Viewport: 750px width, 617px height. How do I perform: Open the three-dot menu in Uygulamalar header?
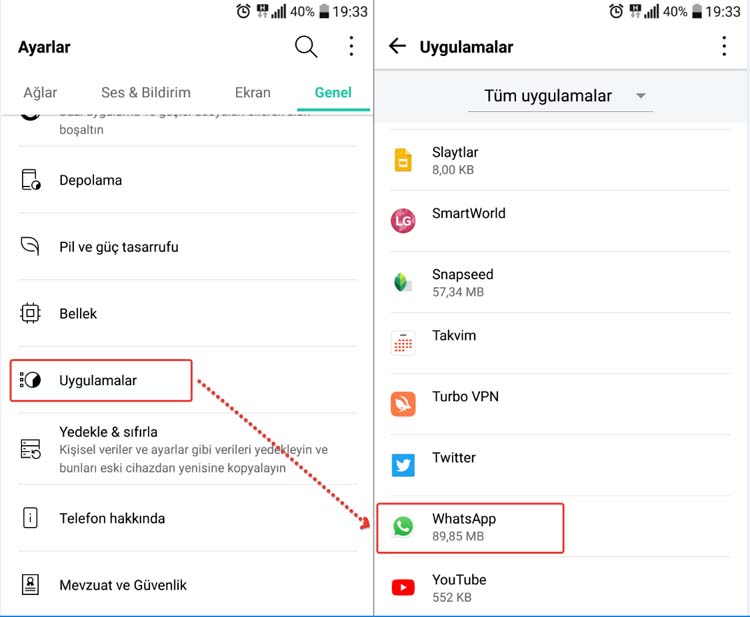pos(724,46)
